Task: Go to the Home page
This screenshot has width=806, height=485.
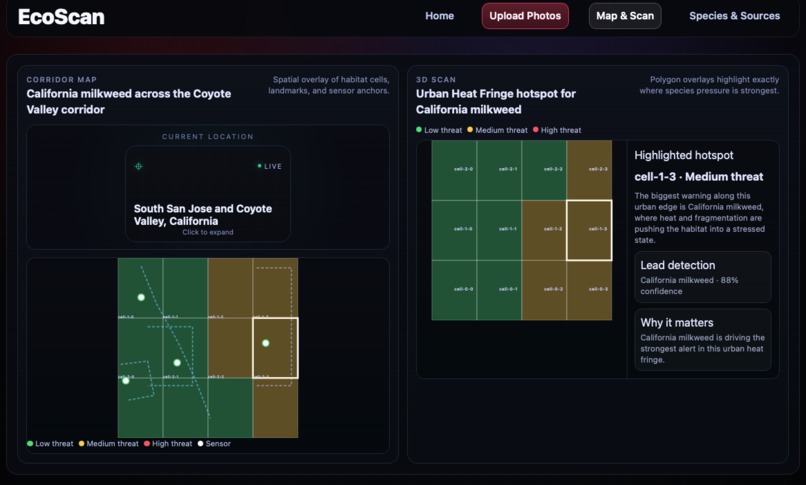Action: pyautogui.click(x=439, y=16)
